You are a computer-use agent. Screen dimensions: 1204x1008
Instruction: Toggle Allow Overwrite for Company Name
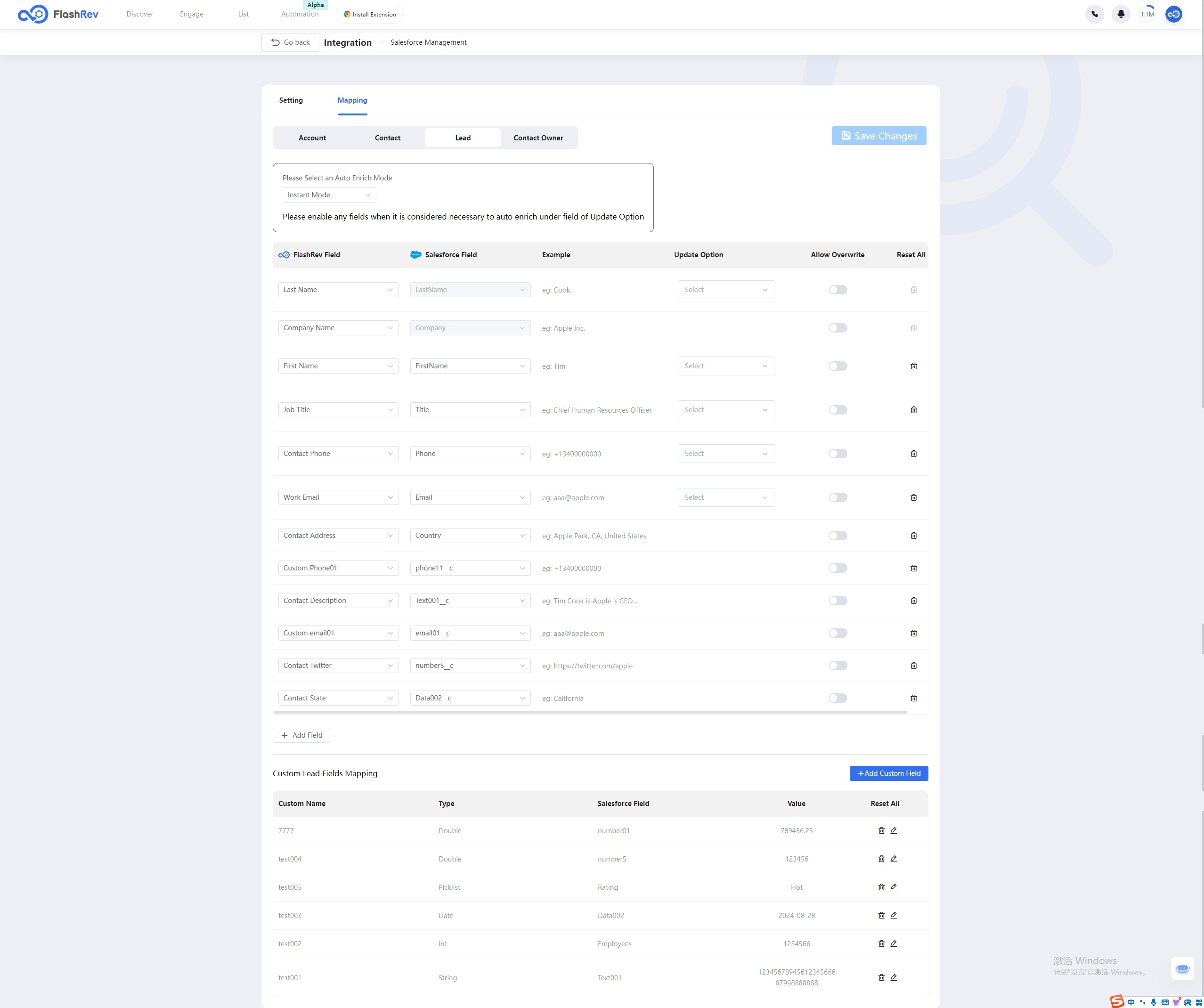tap(838, 328)
